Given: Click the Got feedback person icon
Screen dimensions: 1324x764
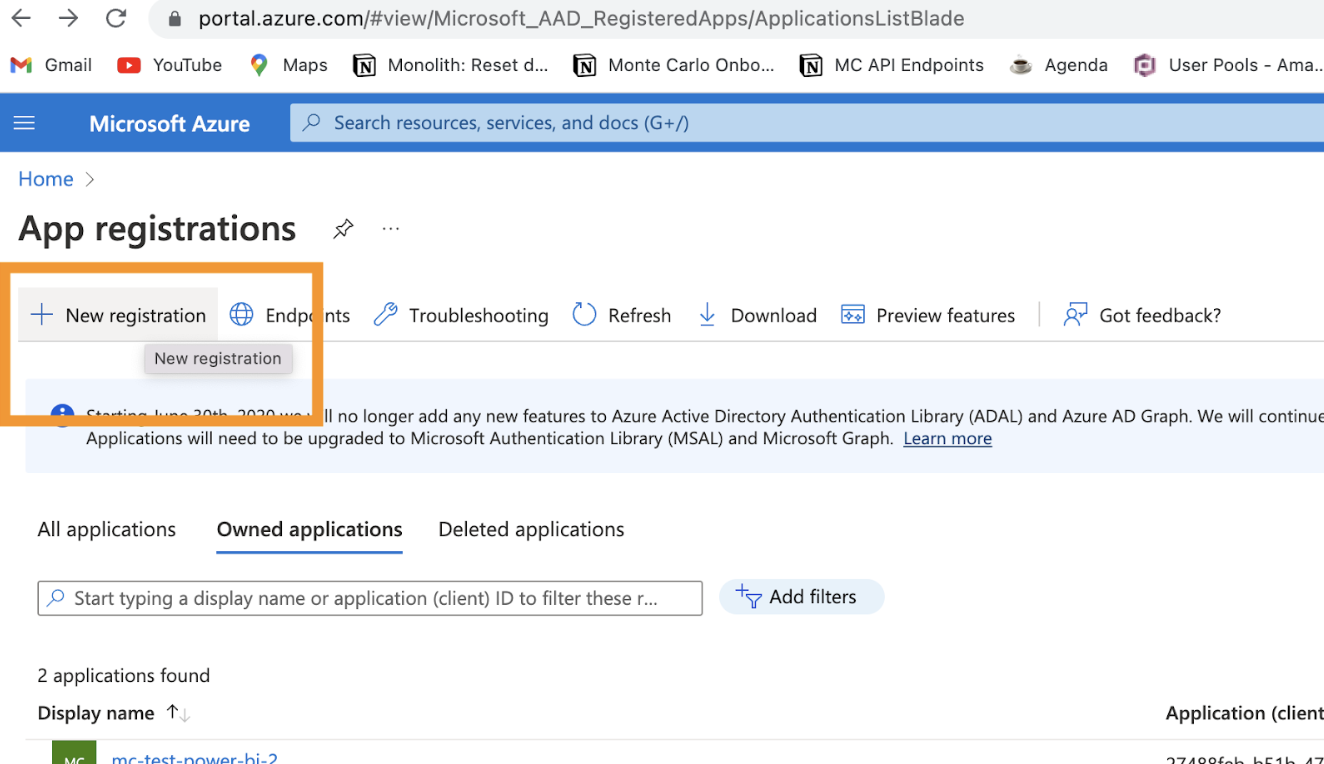Looking at the screenshot, I should pyautogui.click(x=1075, y=315).
